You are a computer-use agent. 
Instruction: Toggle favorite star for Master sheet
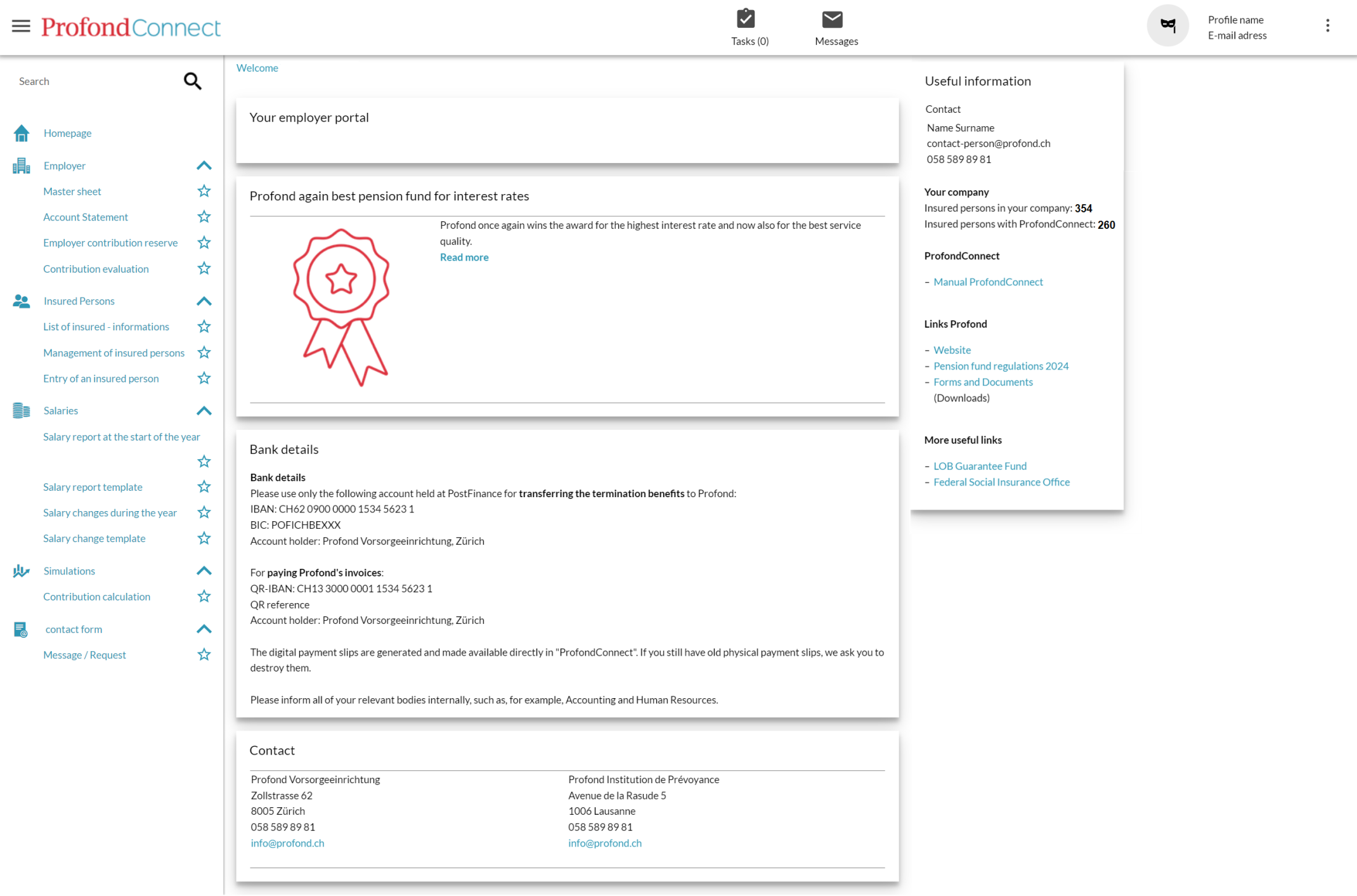coord(204,191)
